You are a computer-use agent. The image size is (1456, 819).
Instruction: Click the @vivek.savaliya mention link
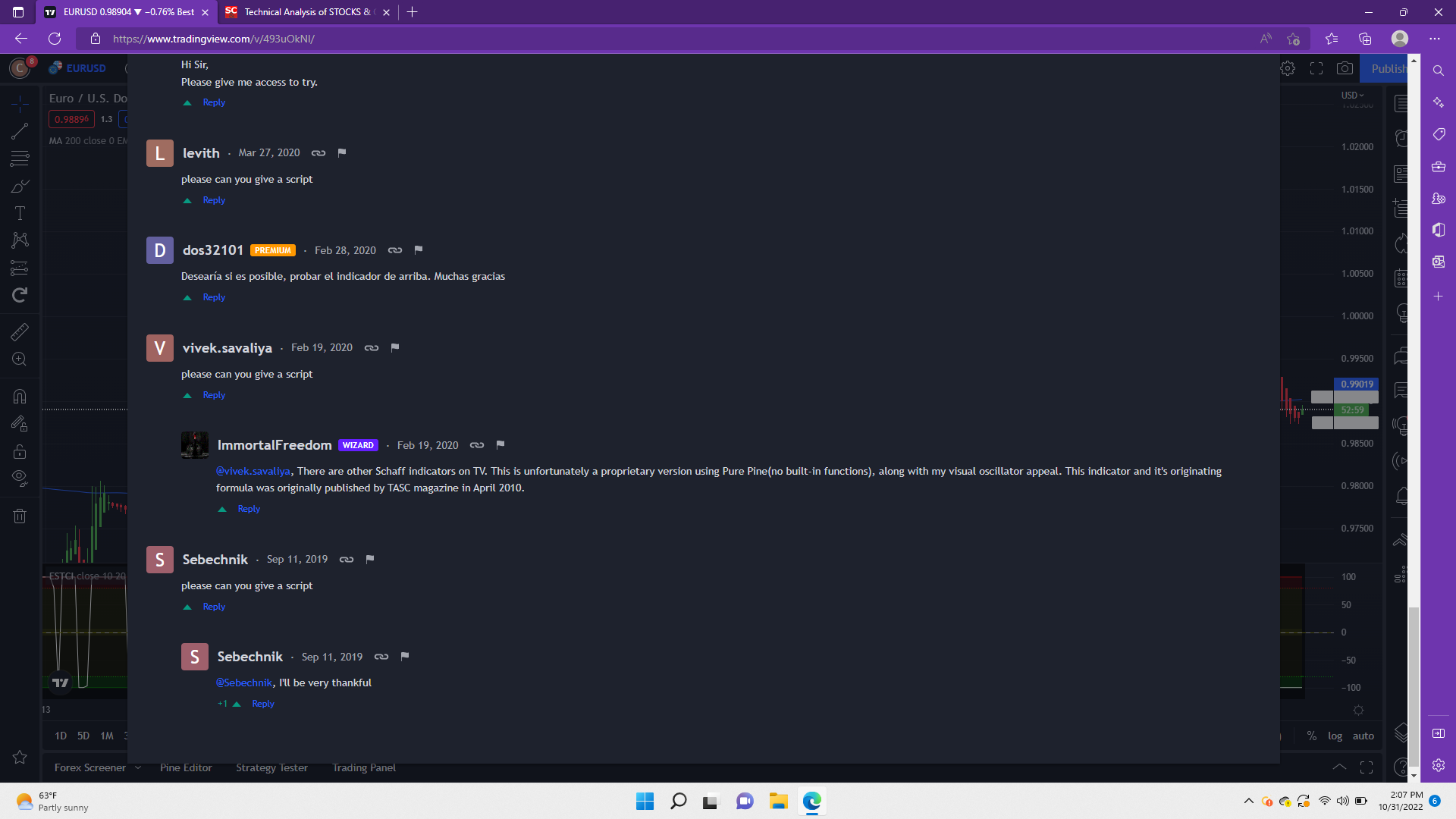253,471
